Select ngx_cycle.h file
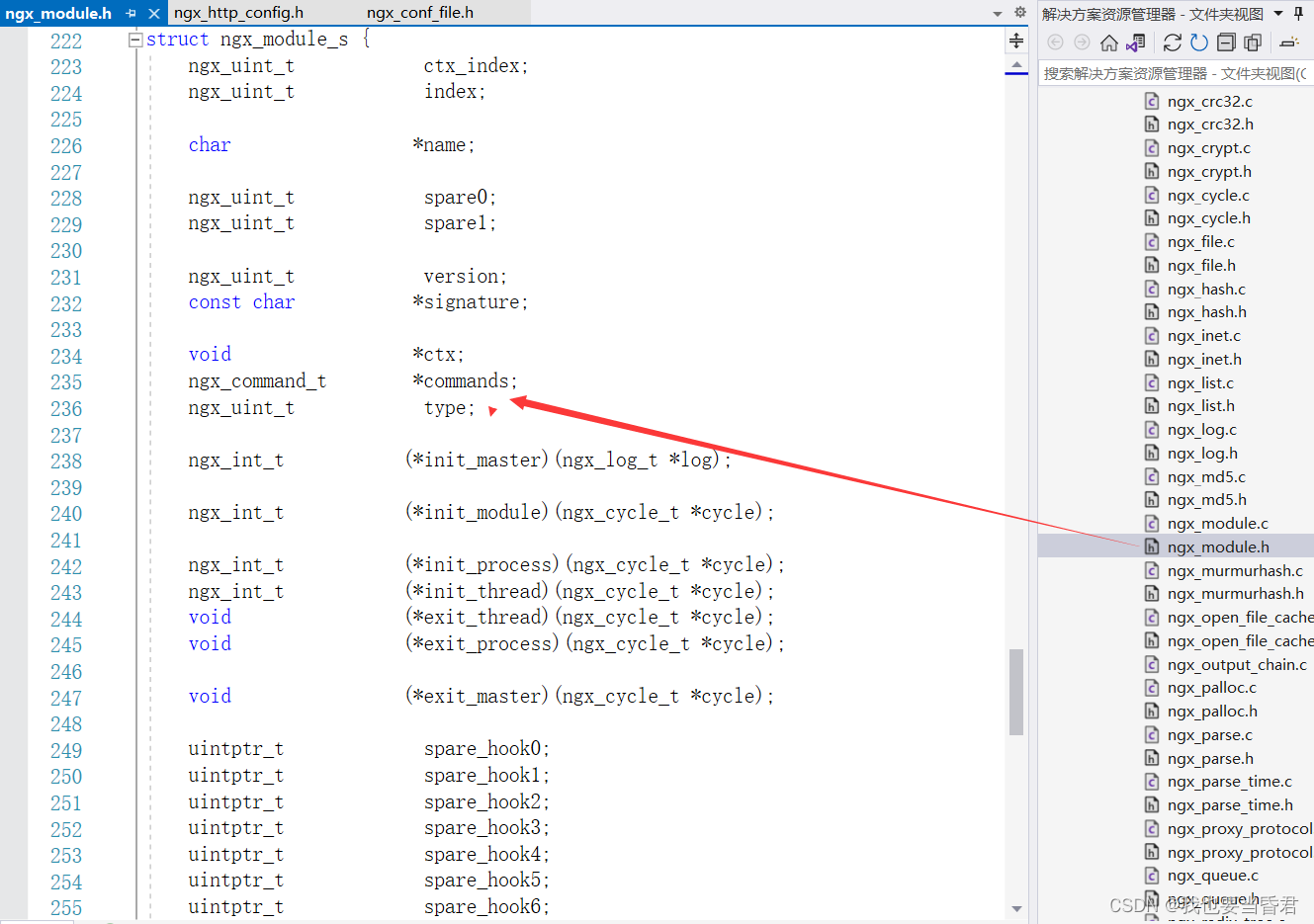This screenshot has height=924, width=1314. (x=1208, y=218)
